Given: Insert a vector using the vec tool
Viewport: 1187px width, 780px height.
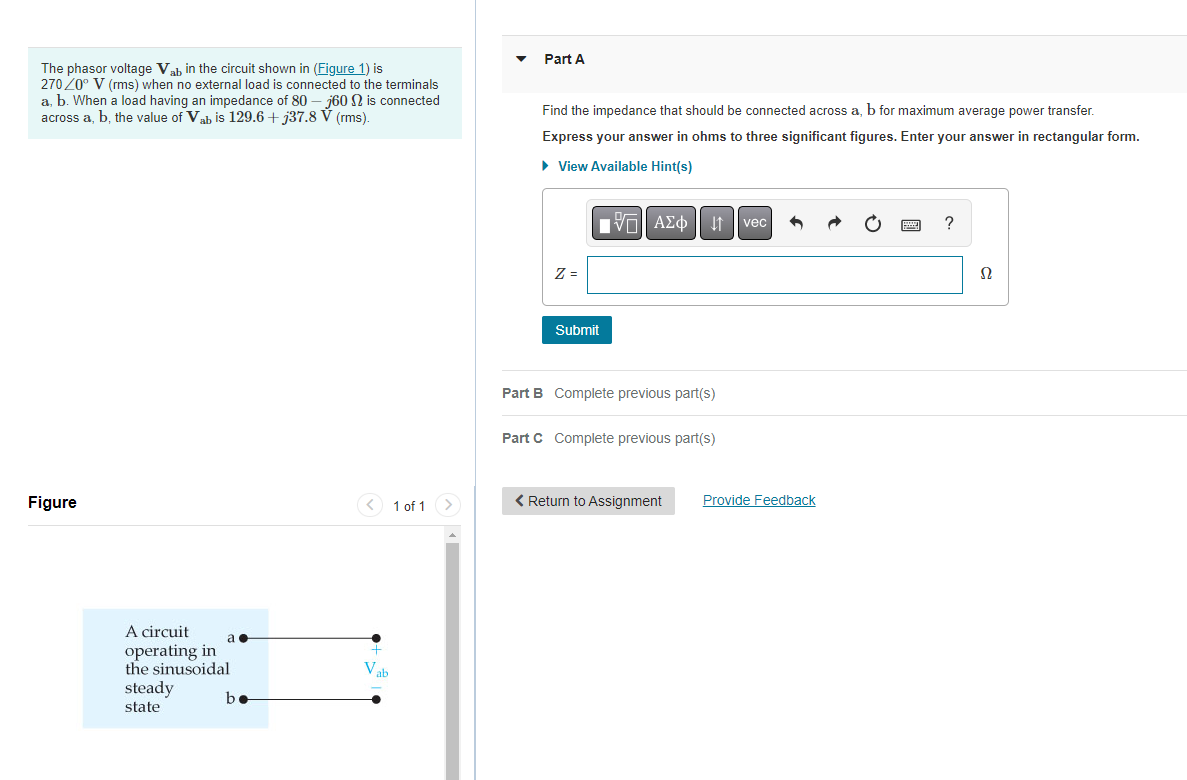Looking at the screenshot, I should tap(754, 222).
